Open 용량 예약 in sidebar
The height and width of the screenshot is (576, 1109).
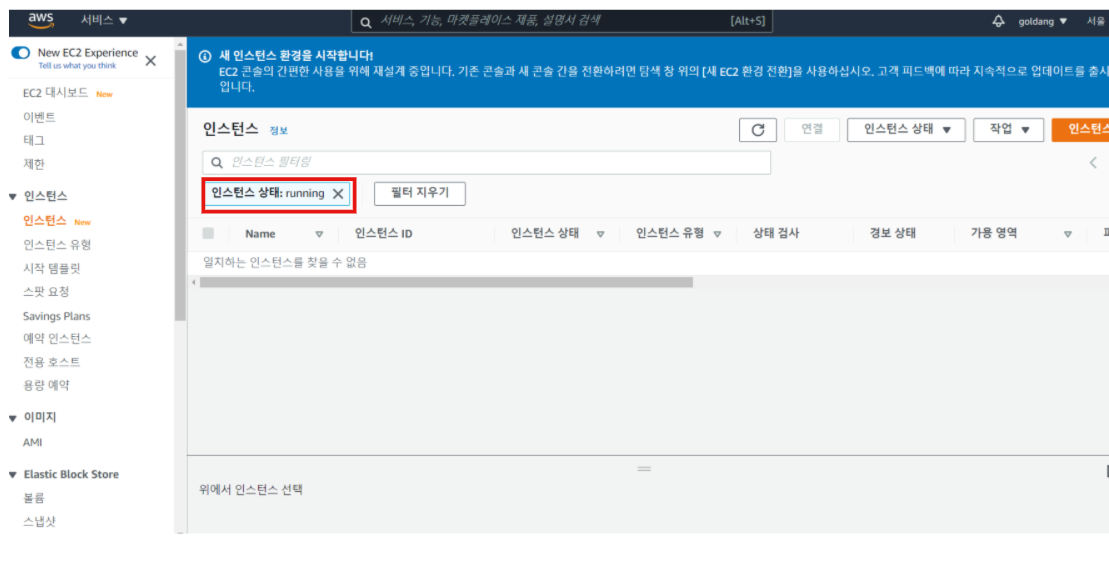coord(46,385)
